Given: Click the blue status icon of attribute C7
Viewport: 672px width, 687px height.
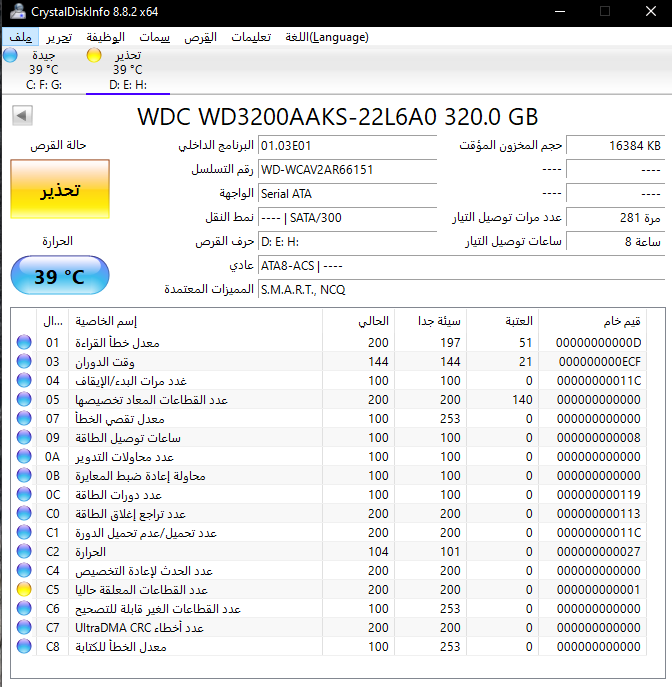Looking at the screenshot, I should (24, 627).
